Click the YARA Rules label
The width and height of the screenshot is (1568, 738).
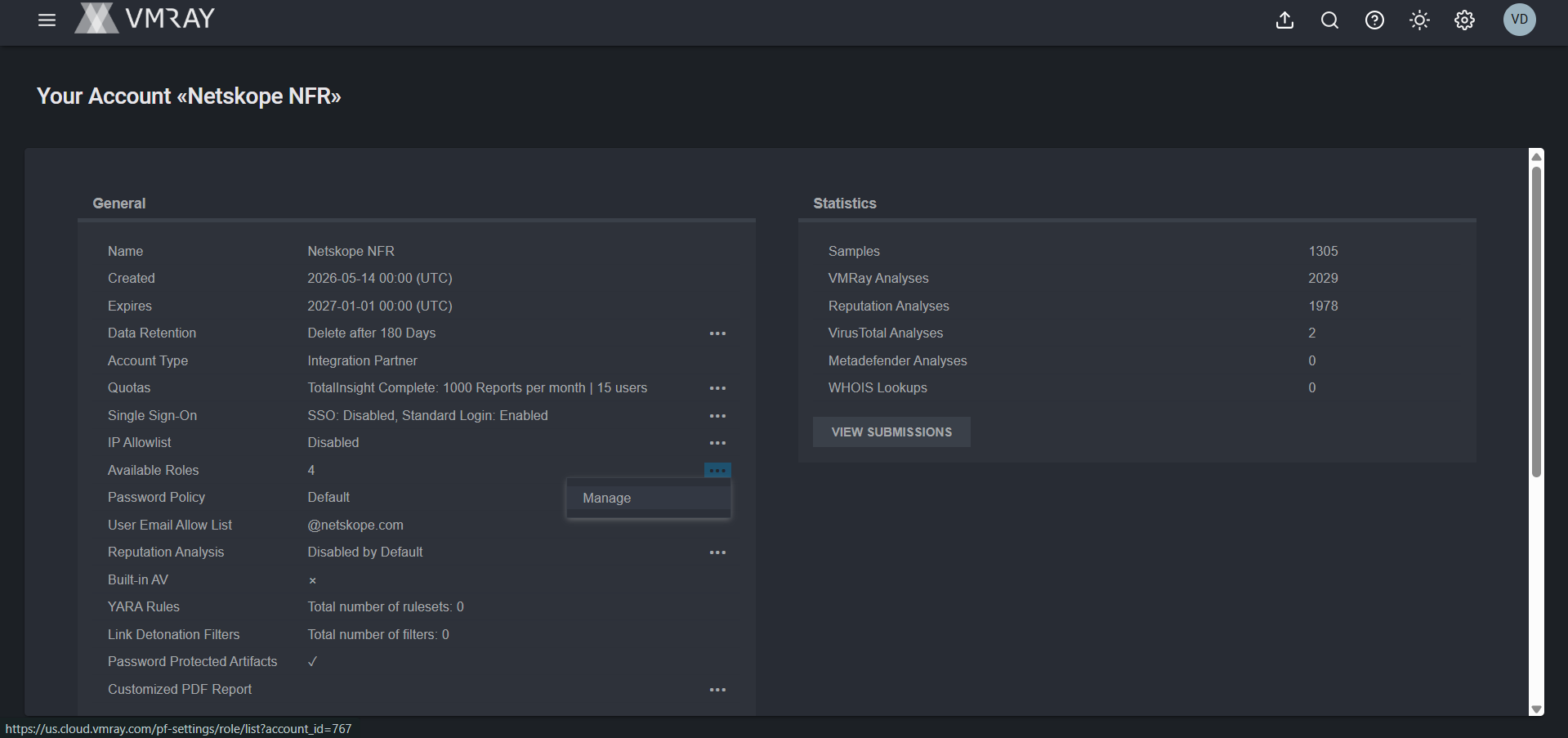144,607
